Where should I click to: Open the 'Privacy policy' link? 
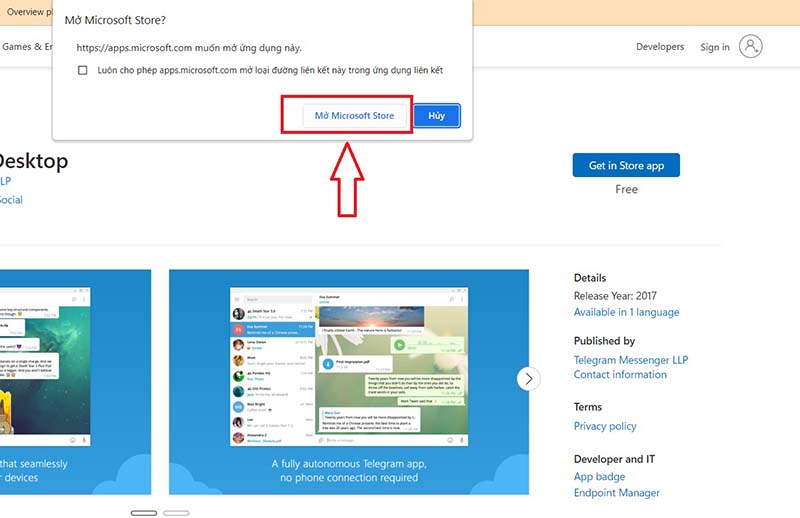click(x=605, y=426)
